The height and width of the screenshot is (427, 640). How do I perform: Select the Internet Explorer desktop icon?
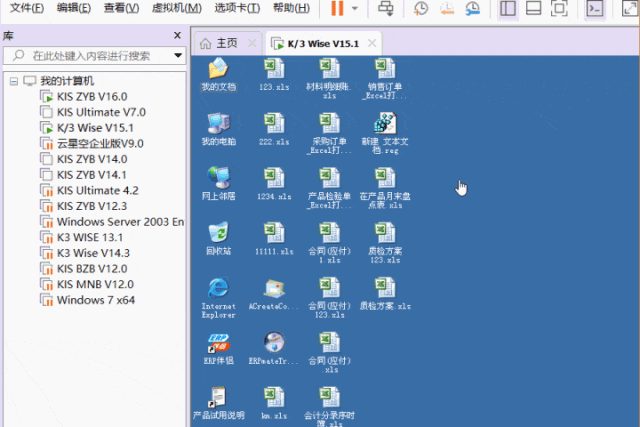218,298
